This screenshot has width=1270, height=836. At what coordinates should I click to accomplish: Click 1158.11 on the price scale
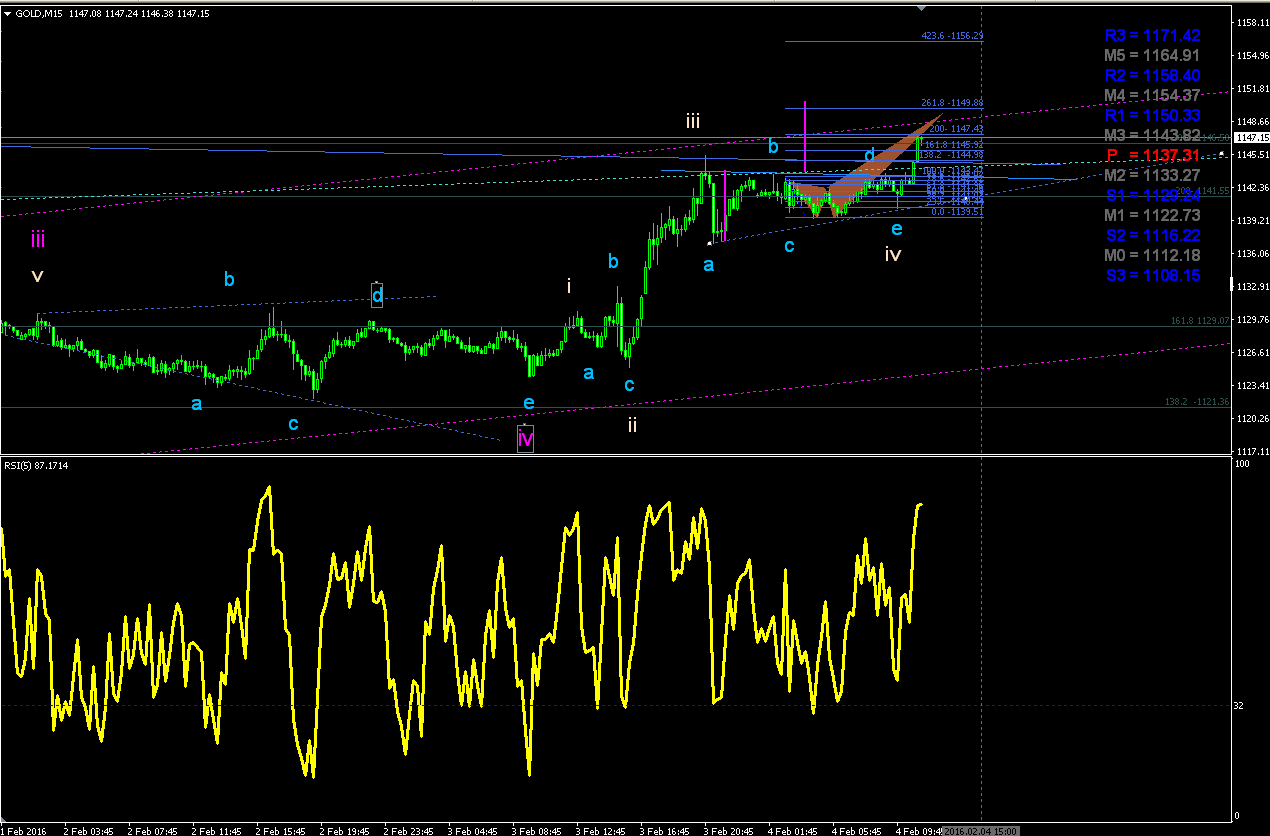(x=1251, y=22)
